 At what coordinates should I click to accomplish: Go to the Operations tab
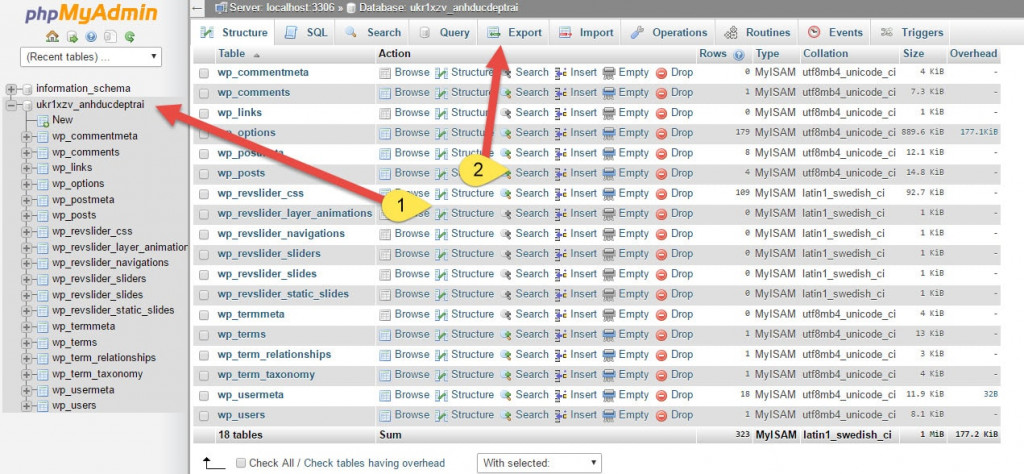pos(669,33)
